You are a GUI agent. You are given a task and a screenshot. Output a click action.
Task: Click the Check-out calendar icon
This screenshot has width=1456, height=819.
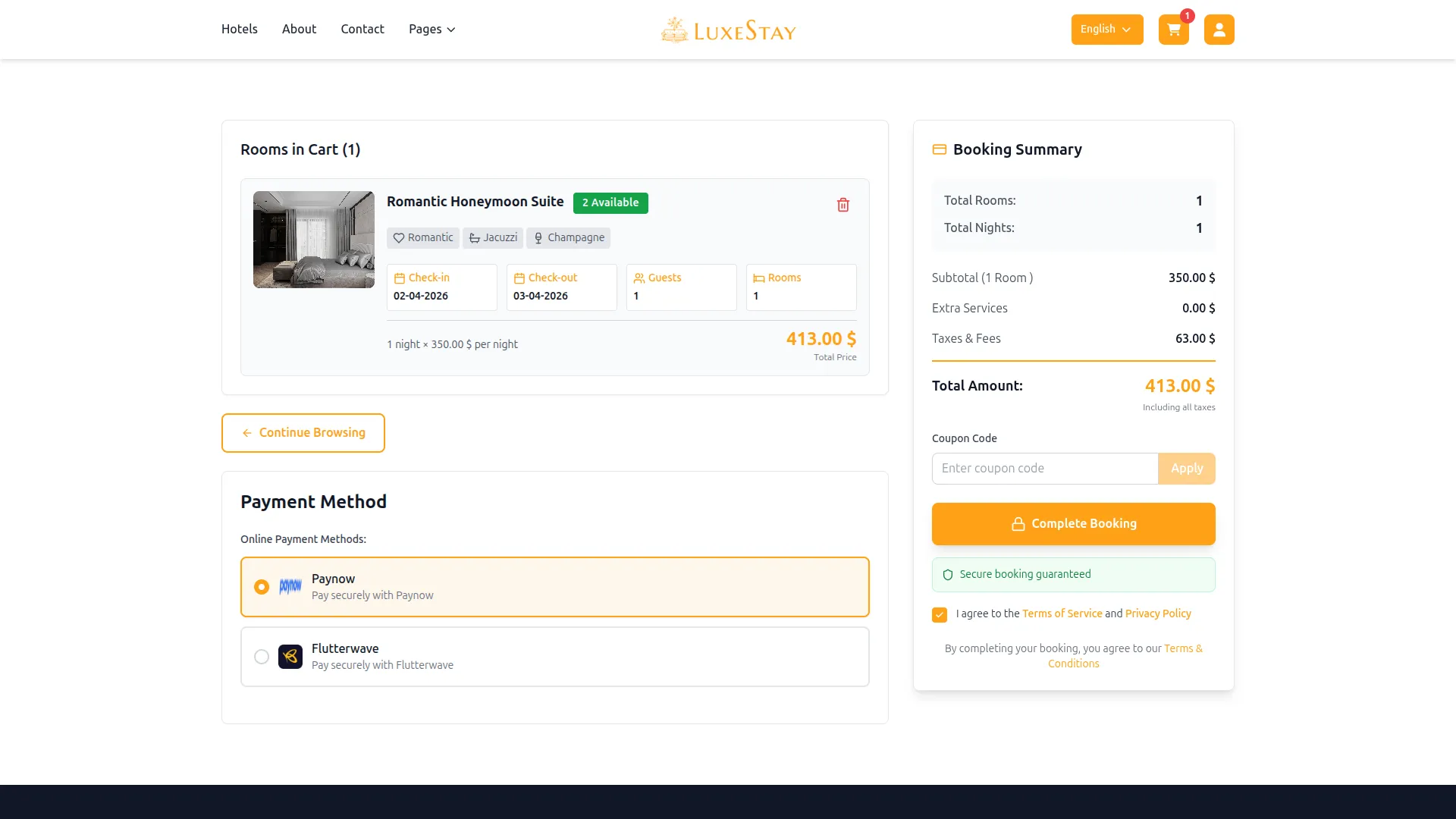pyautogui.click(x=519, y=278)
